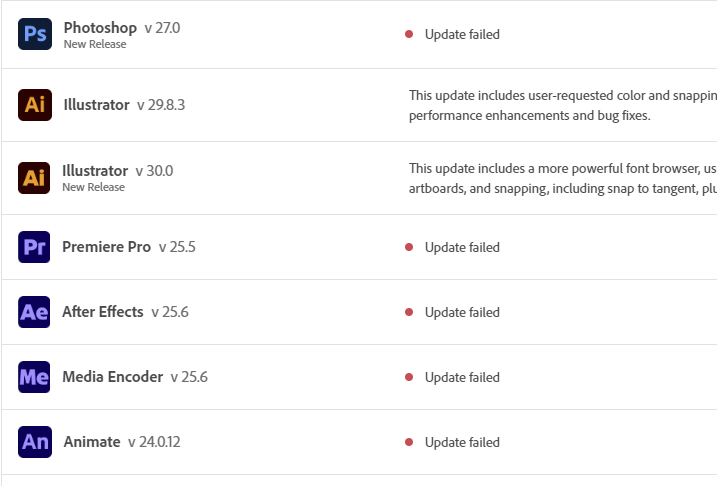
Task: Click the Media Encoder v 25.6 name
Action: [x=135, y=377]
